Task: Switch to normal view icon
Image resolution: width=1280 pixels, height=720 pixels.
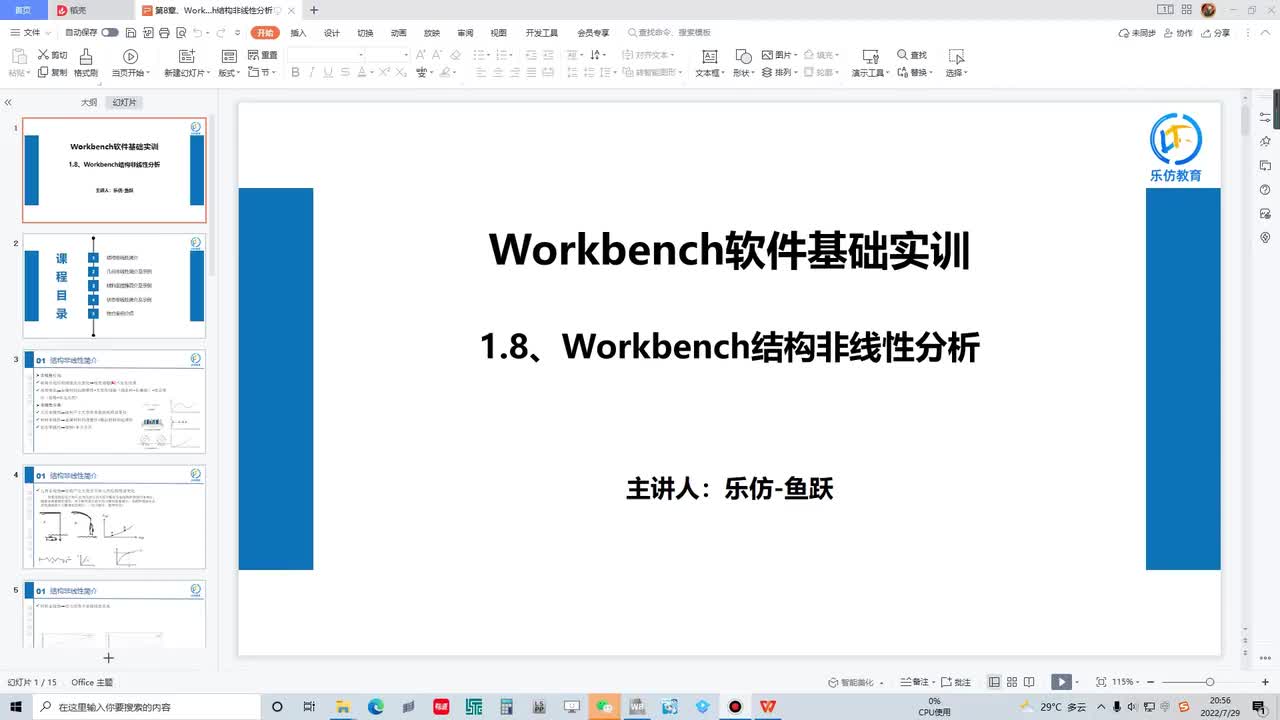Action: click(994, 682)
